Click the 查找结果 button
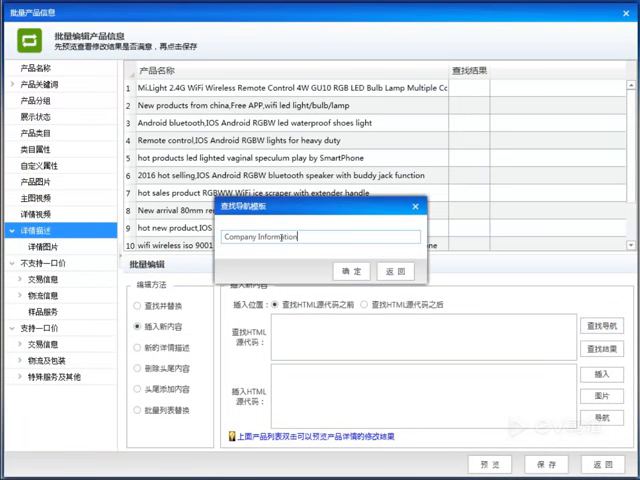 (x=602, y=349)
